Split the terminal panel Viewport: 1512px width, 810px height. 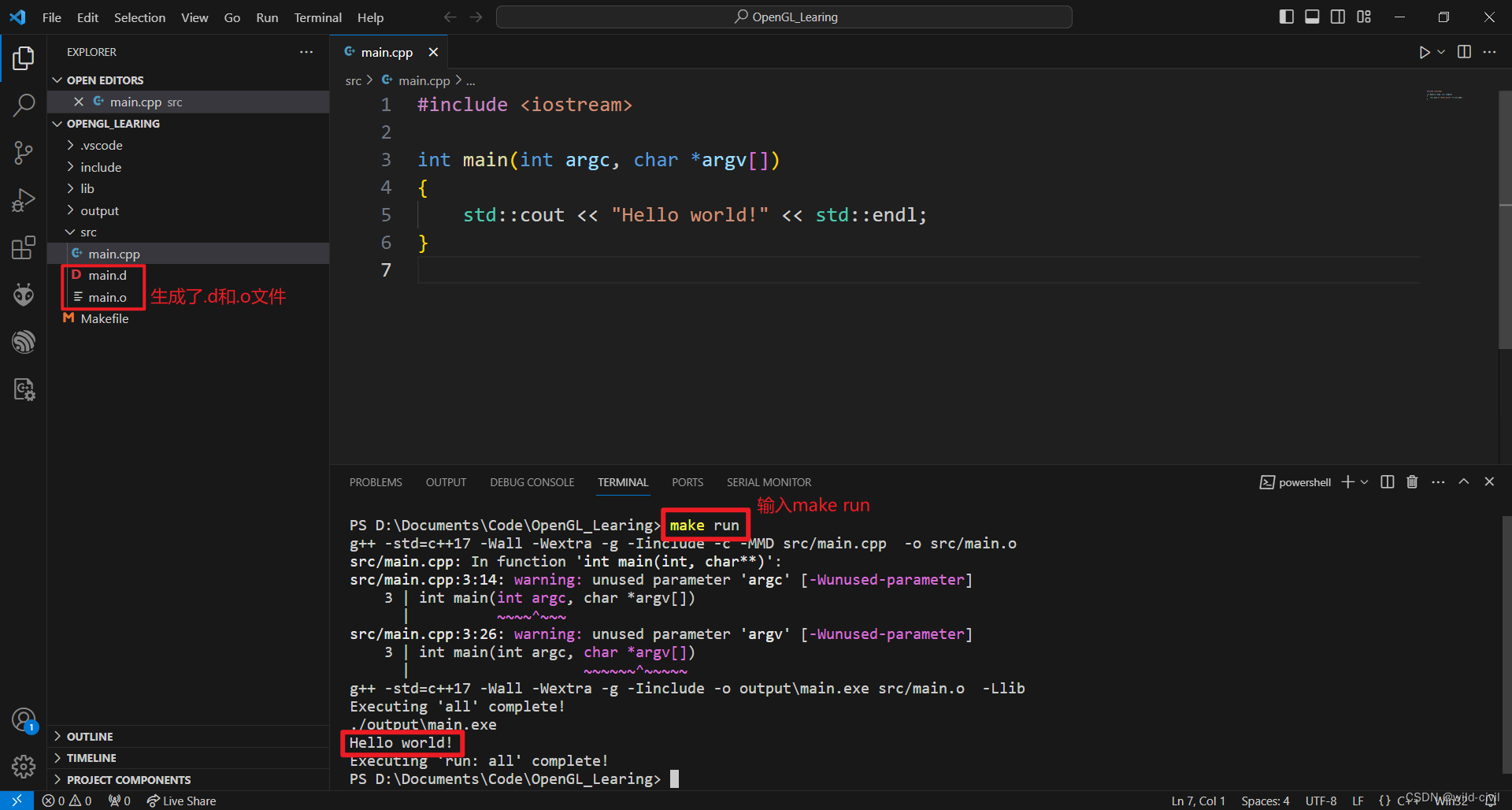tap(1387, 481)
